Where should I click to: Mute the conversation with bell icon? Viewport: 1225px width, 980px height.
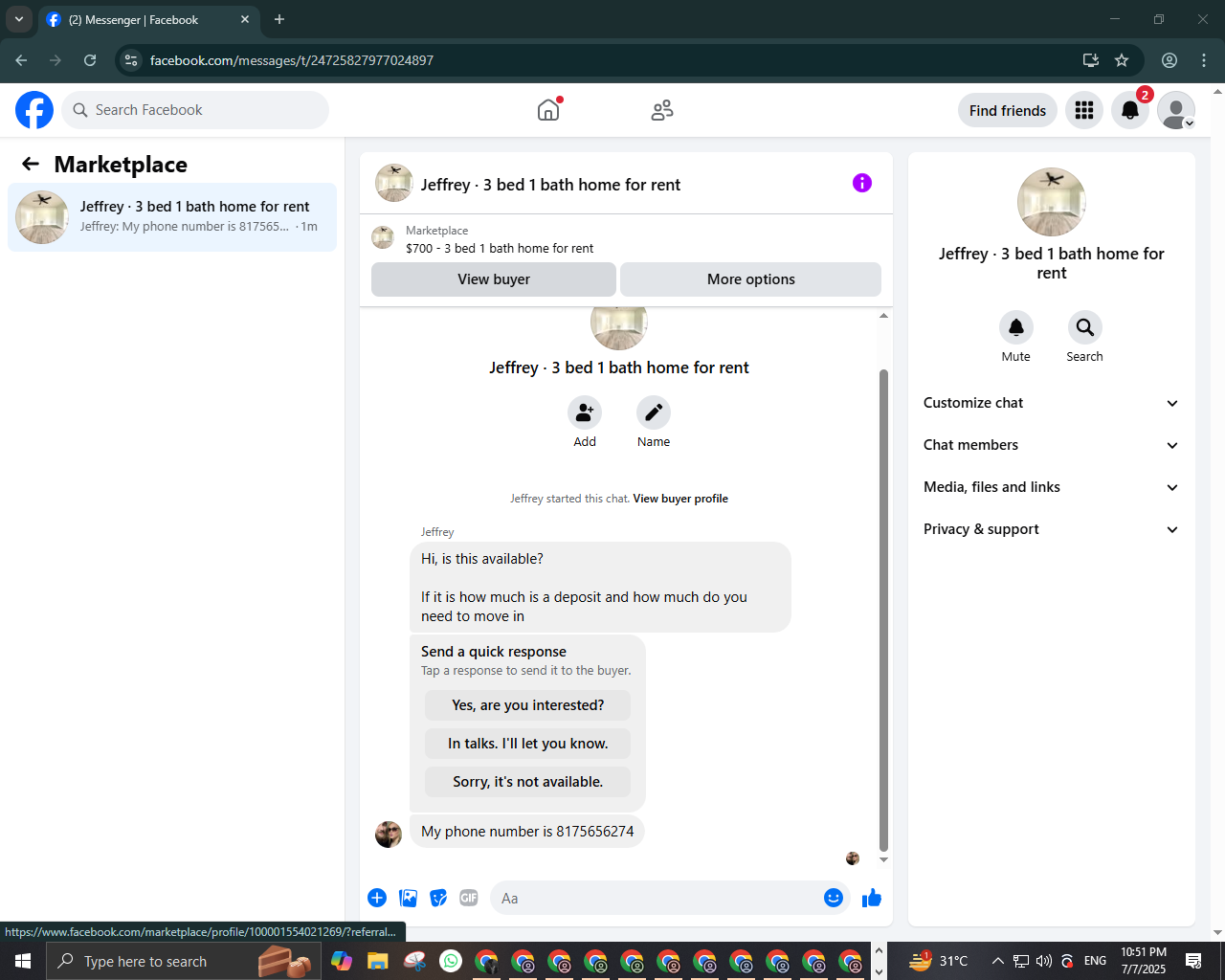pyautogui.click(x=1016, y=327)
